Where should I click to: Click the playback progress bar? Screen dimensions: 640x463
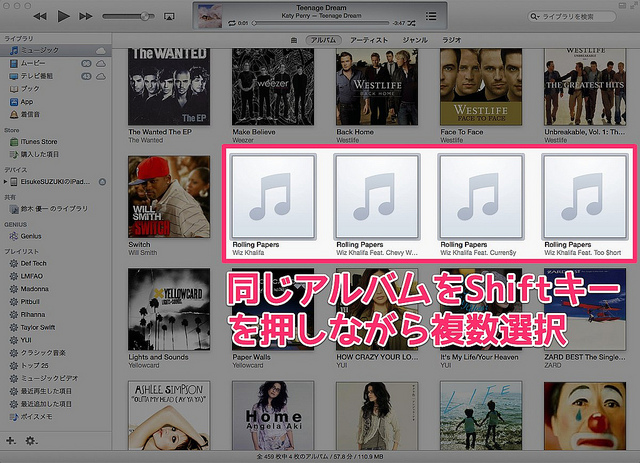point(321,23)
